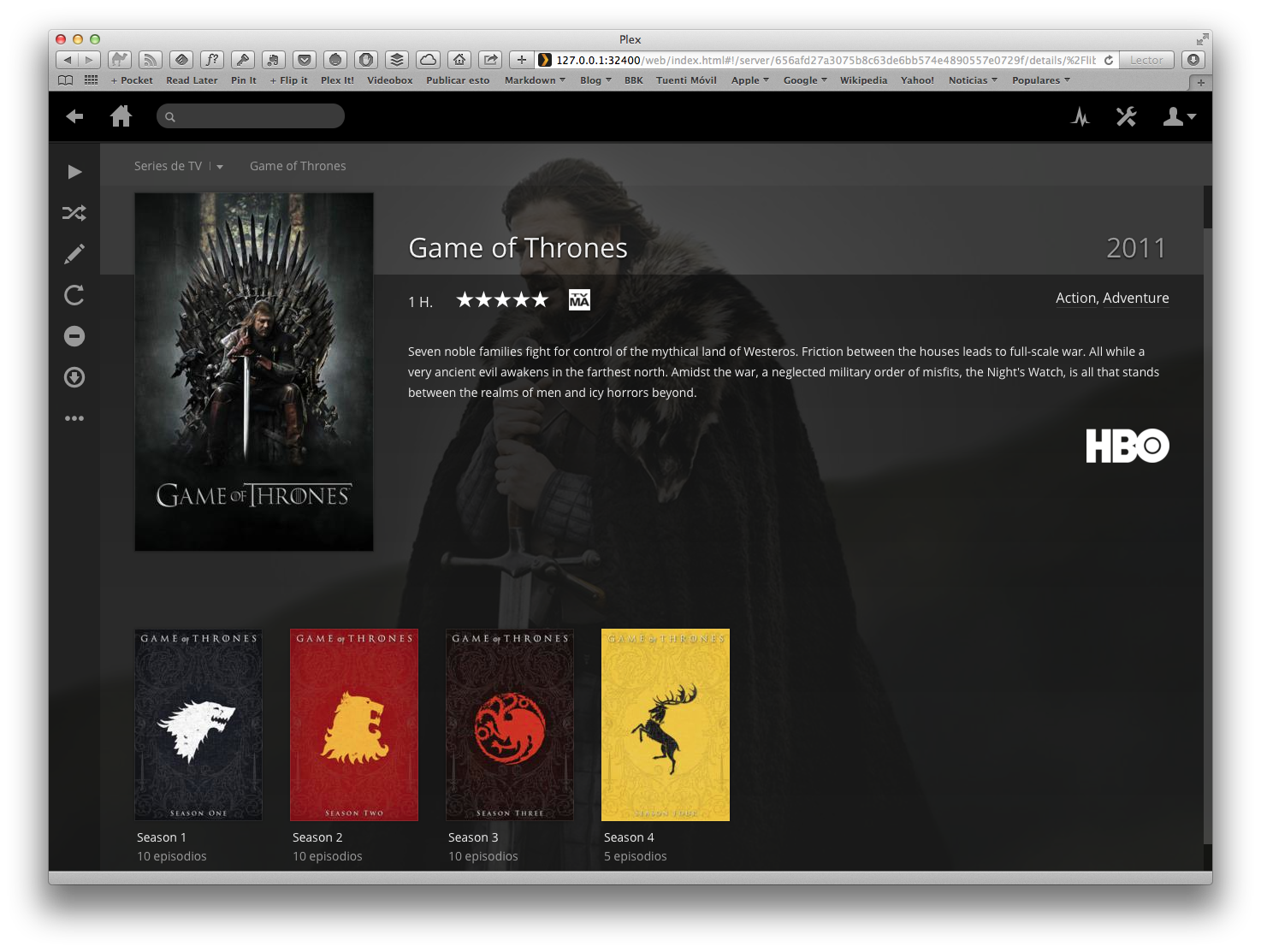The width and height of the screenshot is (1261, 952).
Task: Click the HBO studio logo
Action: (x=1128, y=446)
